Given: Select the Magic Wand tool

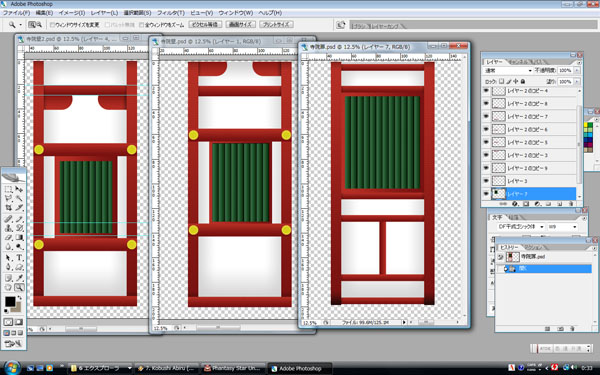Looking at the screenshot, I should pyautogui.click(x=19, y=198).
